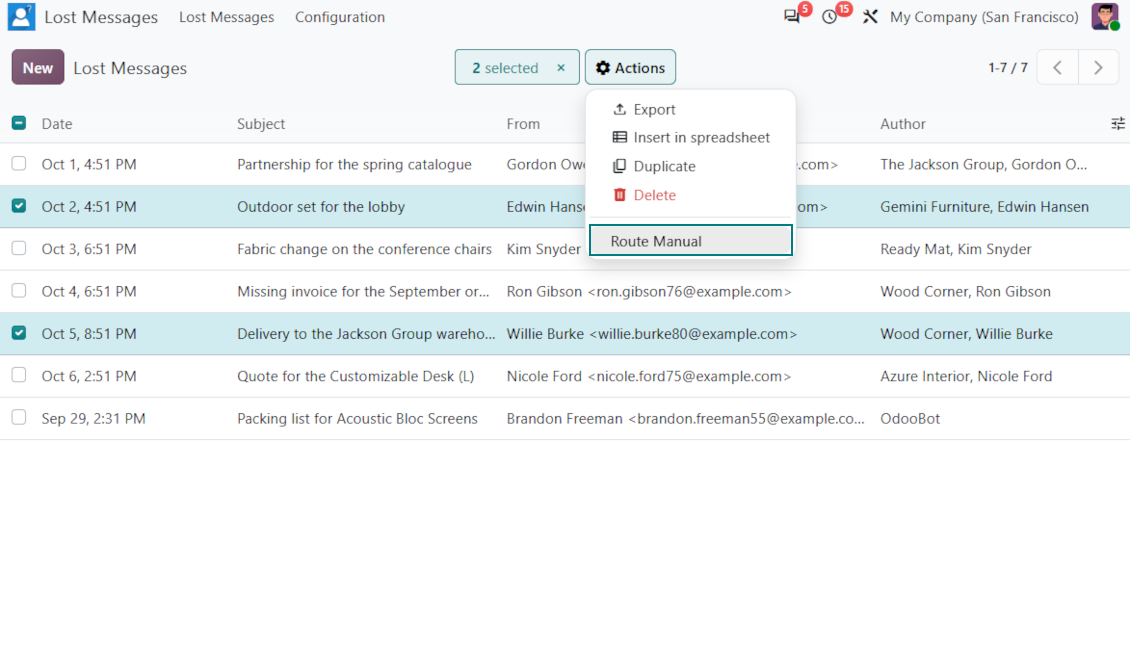Open optional columns settings icon
The width and height of the screenshot is (1130, 649).
point(1118,124)
